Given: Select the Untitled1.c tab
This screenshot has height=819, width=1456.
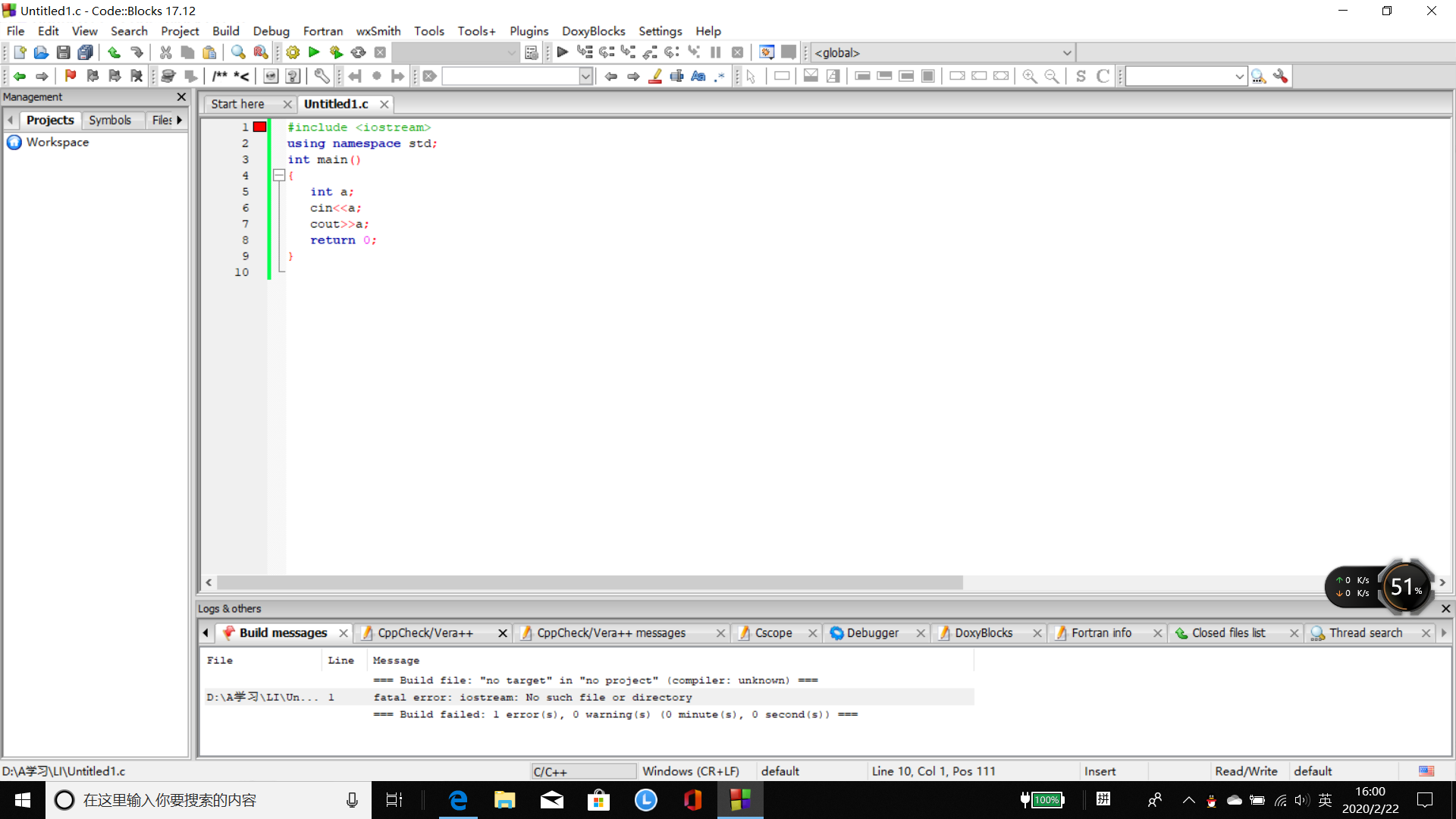Looking at the screenshot, I should (336, 104).
